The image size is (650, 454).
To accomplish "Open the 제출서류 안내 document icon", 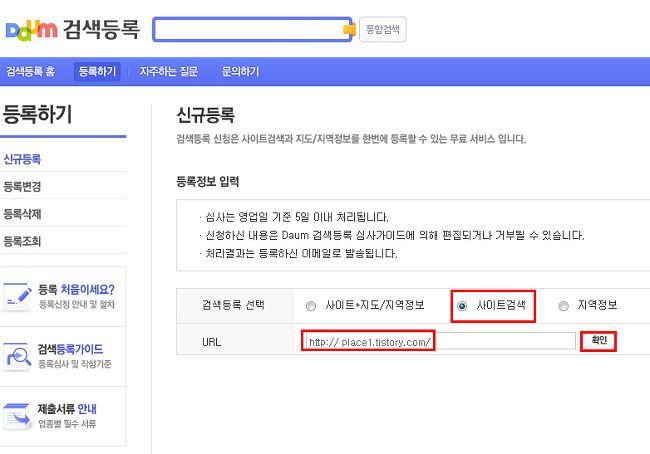I will click(x=17, y=416).
